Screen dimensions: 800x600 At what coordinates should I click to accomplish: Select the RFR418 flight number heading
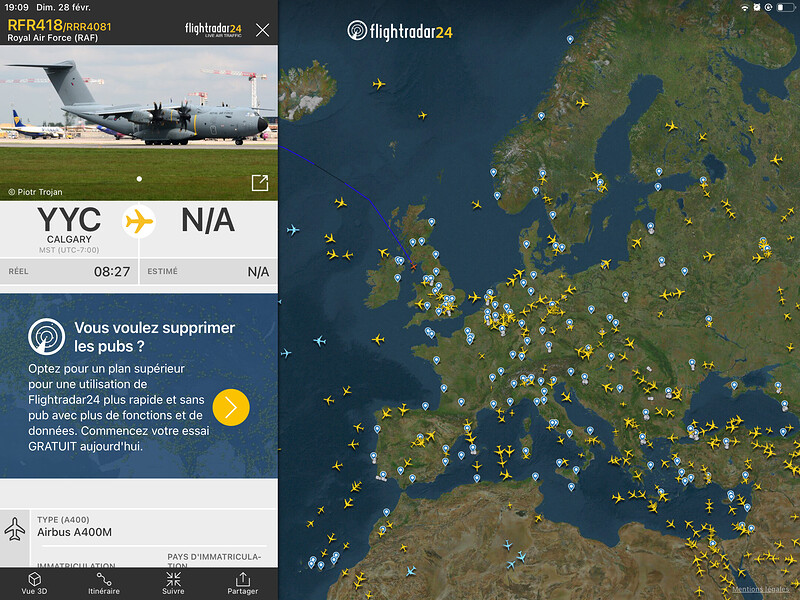pyautogui.click(x=35, y=25)
